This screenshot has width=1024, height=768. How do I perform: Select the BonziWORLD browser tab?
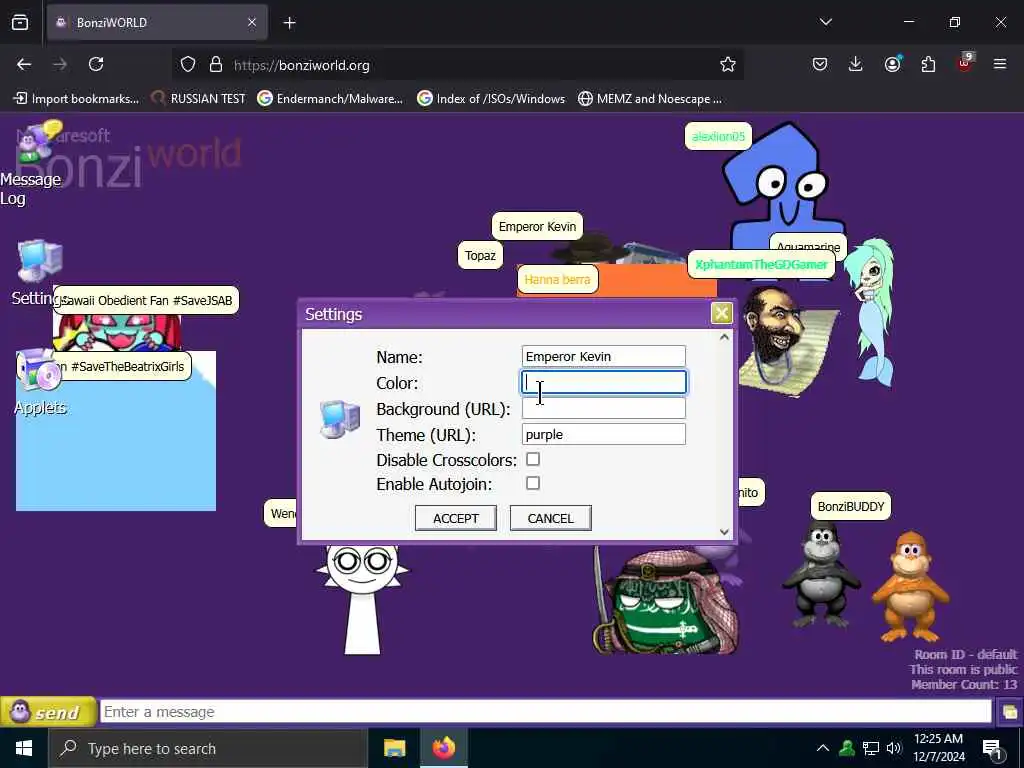pos(157,23)
